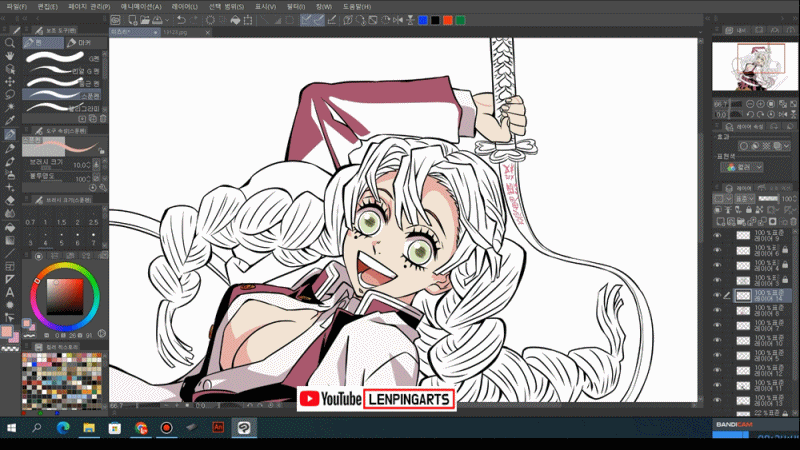Click the new raster layer icon
800x450 pixels.
720,221
